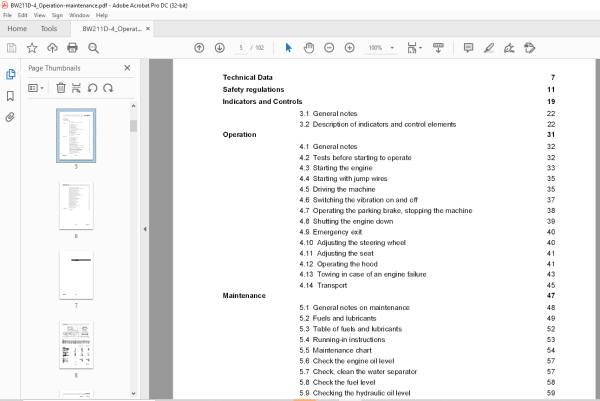Image resolution: width=600 pixels, height=401 pixels.
Task: Click thumbnail panel scroll down arrow
Action: click(133, 393)
